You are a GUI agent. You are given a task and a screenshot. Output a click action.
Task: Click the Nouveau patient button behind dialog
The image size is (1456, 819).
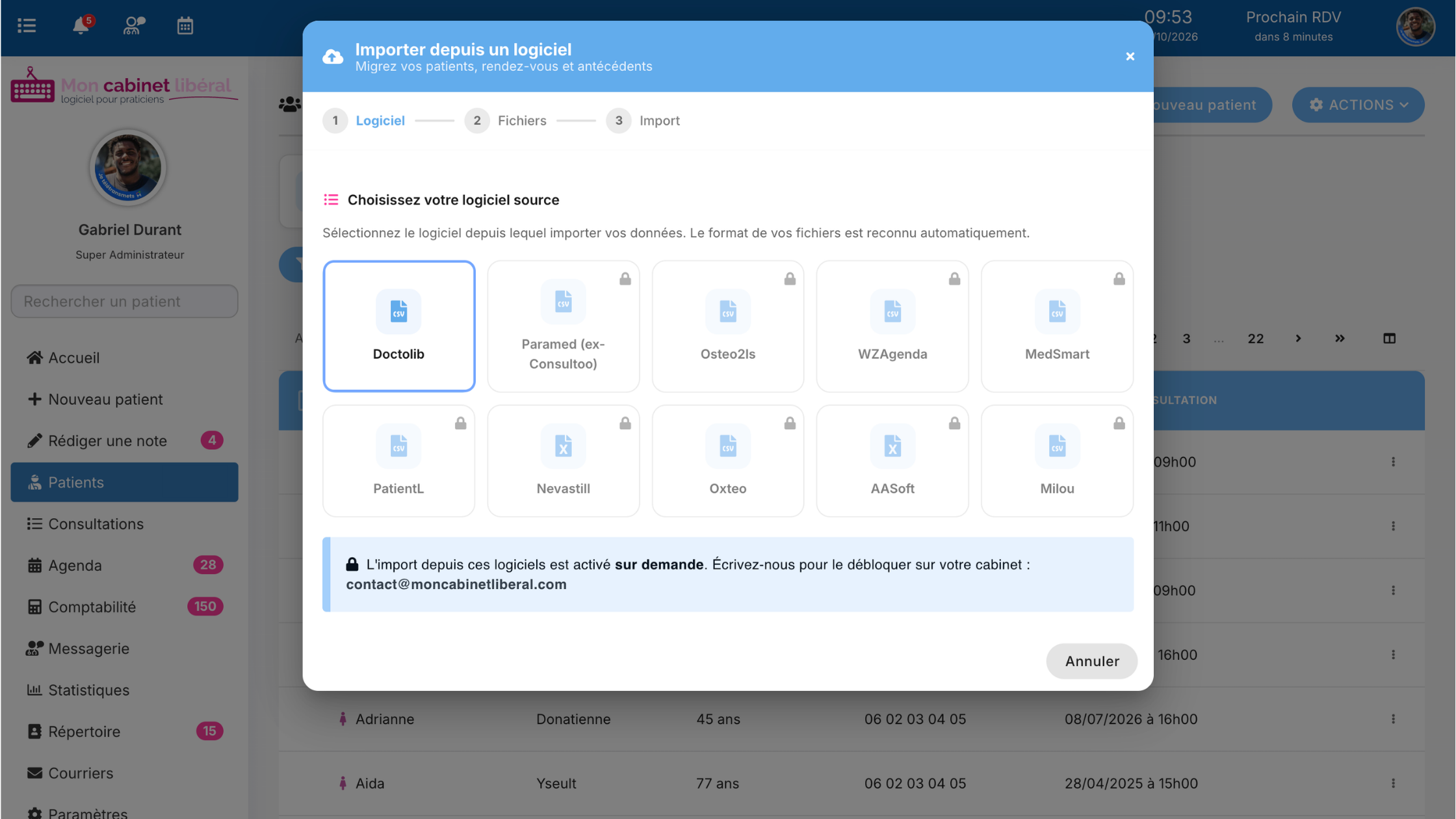coord(1212,105)
